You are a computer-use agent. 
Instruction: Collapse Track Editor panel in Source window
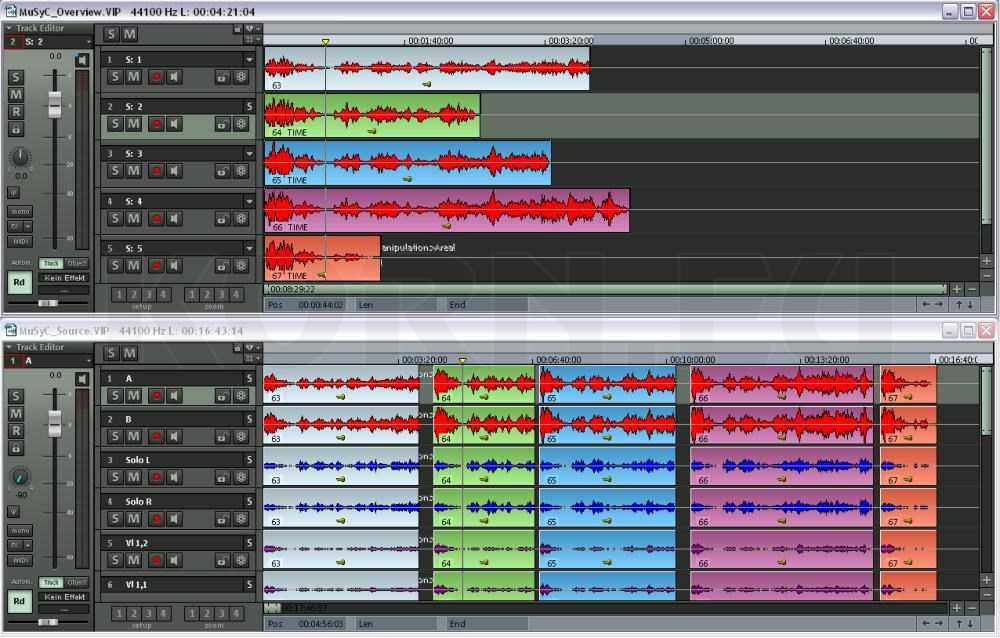coord(10,347)
